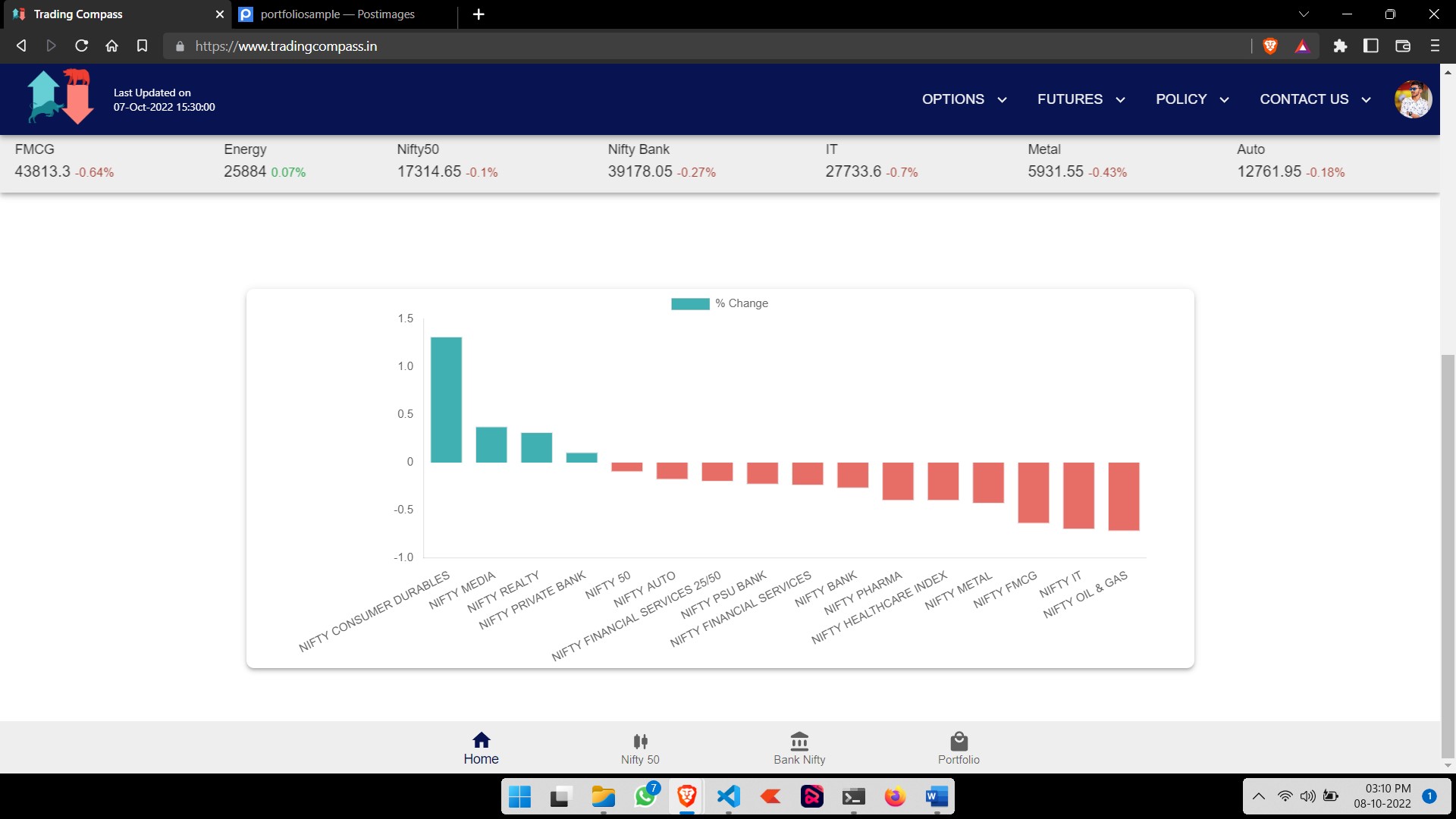The image size is (1456, 819).
Task: Open Microsoft Word from taskbar
Action: click(x=937, y=796)
